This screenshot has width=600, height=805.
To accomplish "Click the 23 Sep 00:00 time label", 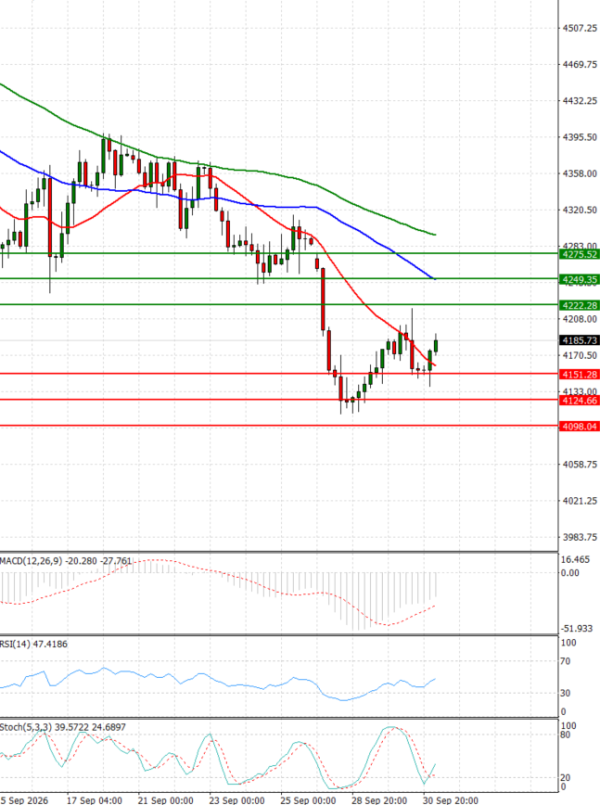I will [237, 800].
